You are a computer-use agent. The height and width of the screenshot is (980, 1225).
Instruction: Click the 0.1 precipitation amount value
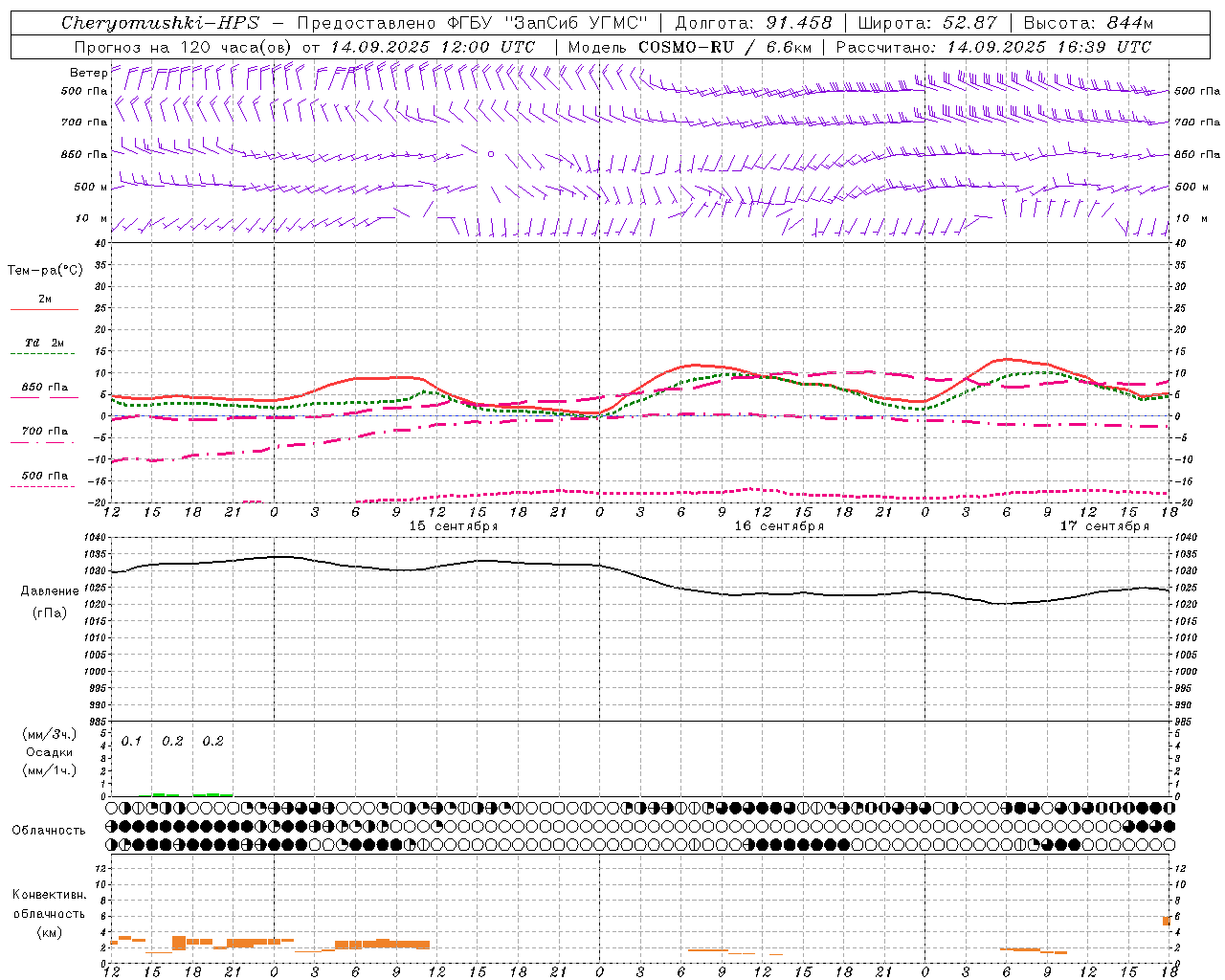(131, 741)
